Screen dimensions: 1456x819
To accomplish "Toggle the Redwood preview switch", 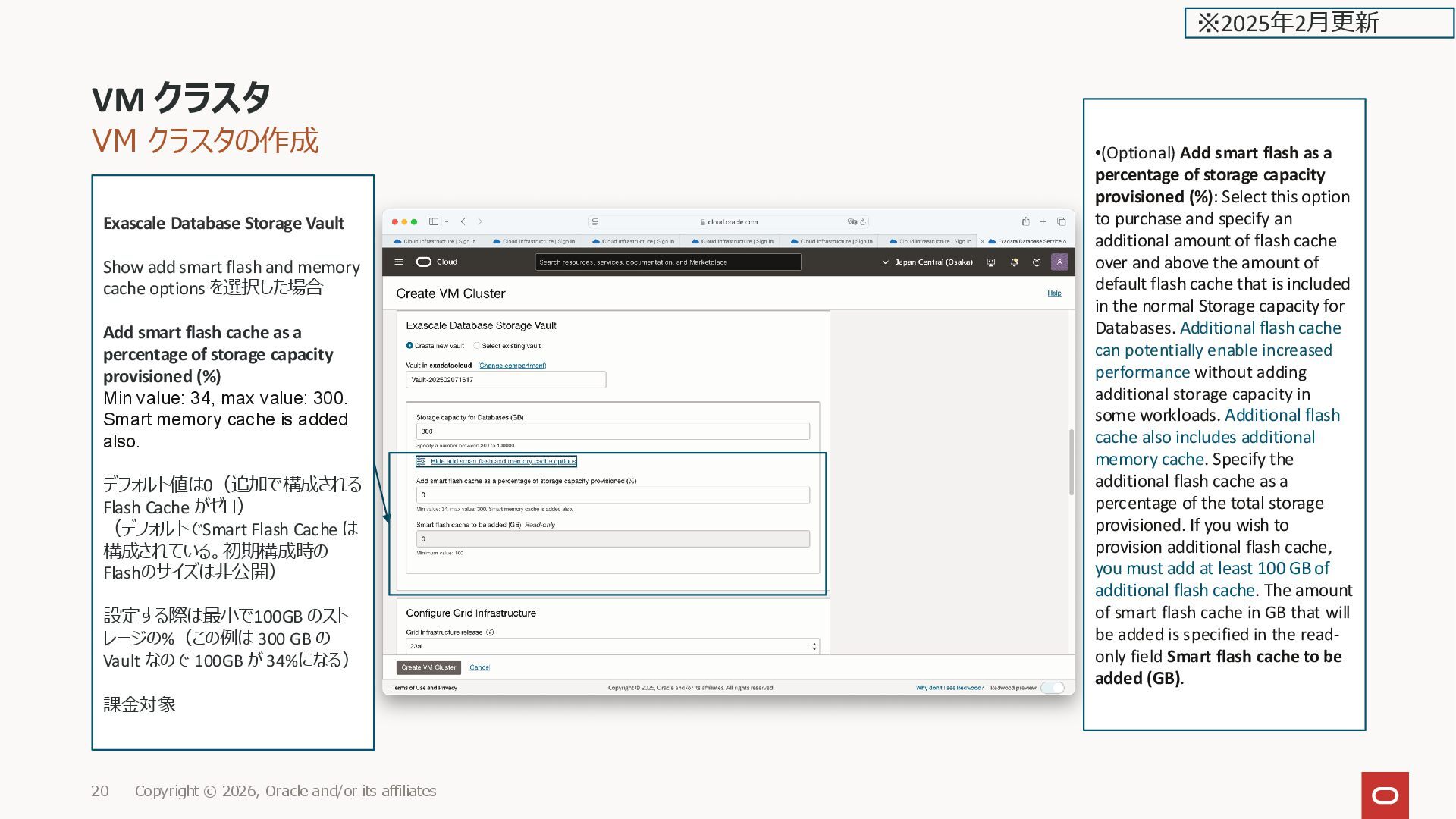I will pyautogui.click(x=1053, y=688).
